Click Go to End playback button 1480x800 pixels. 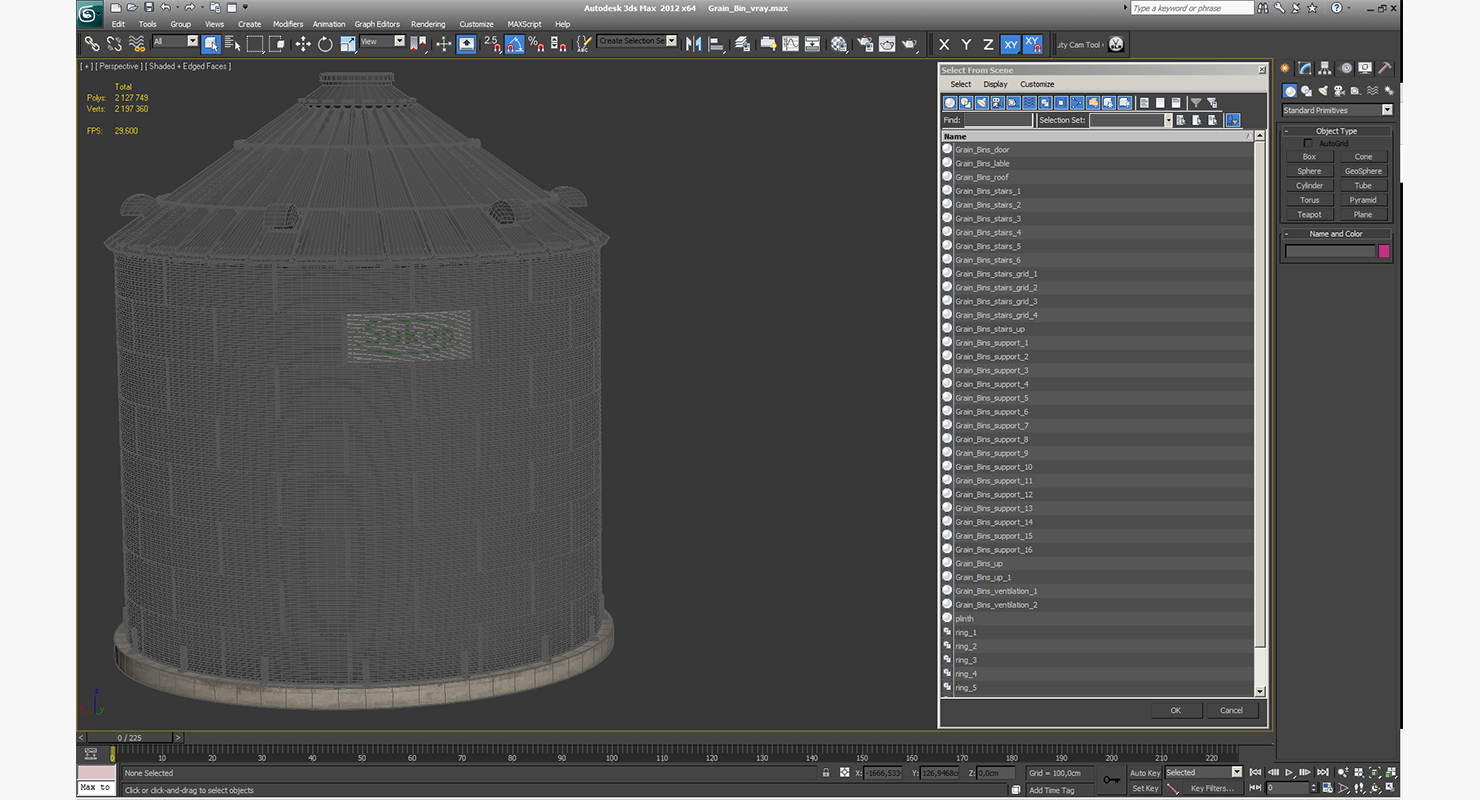1322,772
